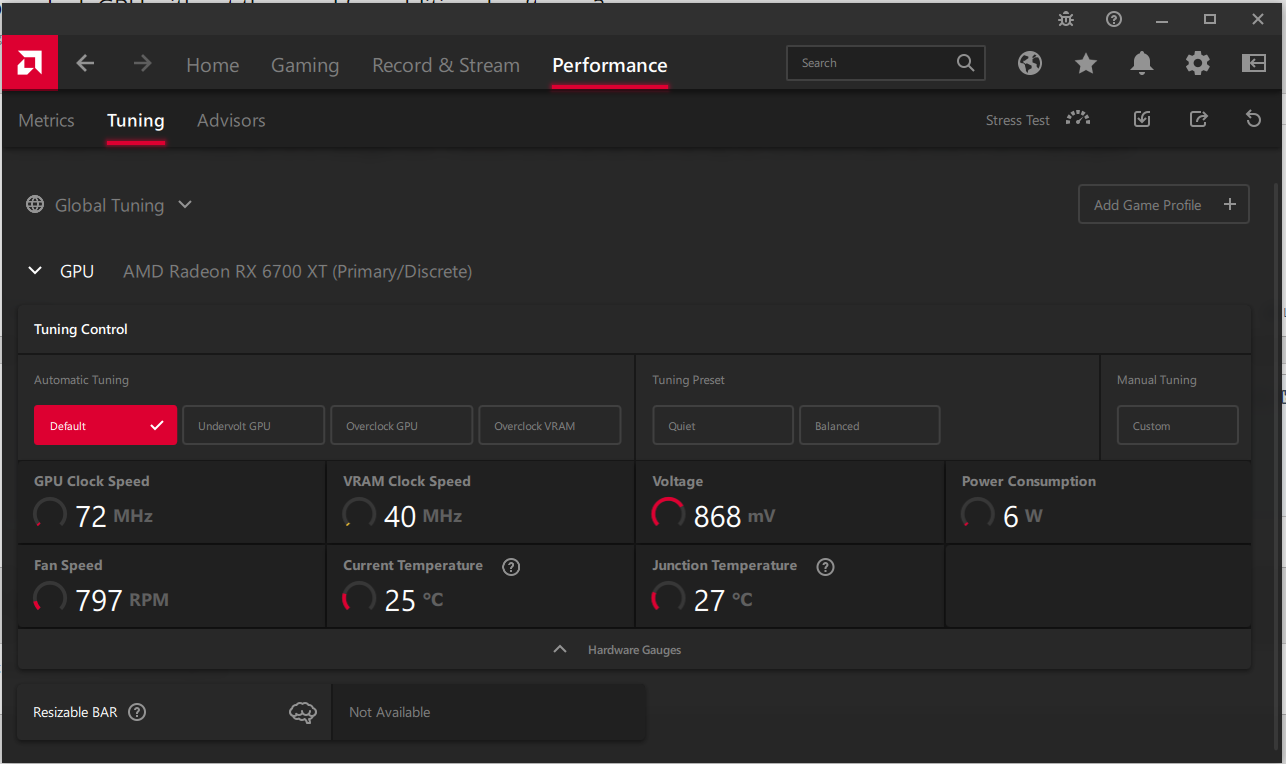Toggle the sidebar panel icon
The height and width of the screenshot is (764, 1286).
point(1254,64)
